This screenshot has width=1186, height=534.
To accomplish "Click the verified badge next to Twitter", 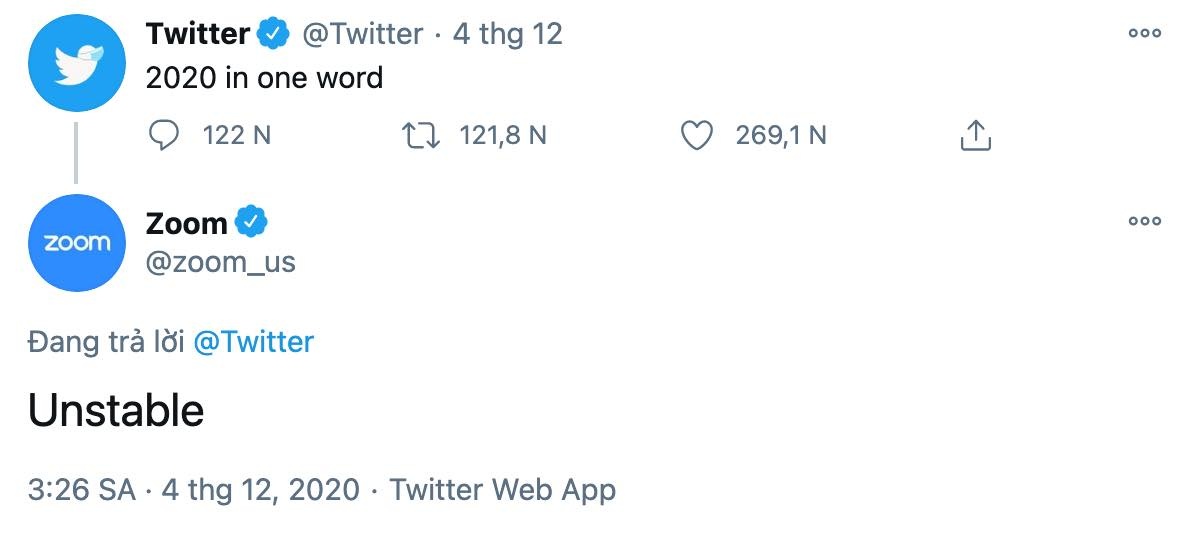I will pyautogui.click(x=274, y=34).
